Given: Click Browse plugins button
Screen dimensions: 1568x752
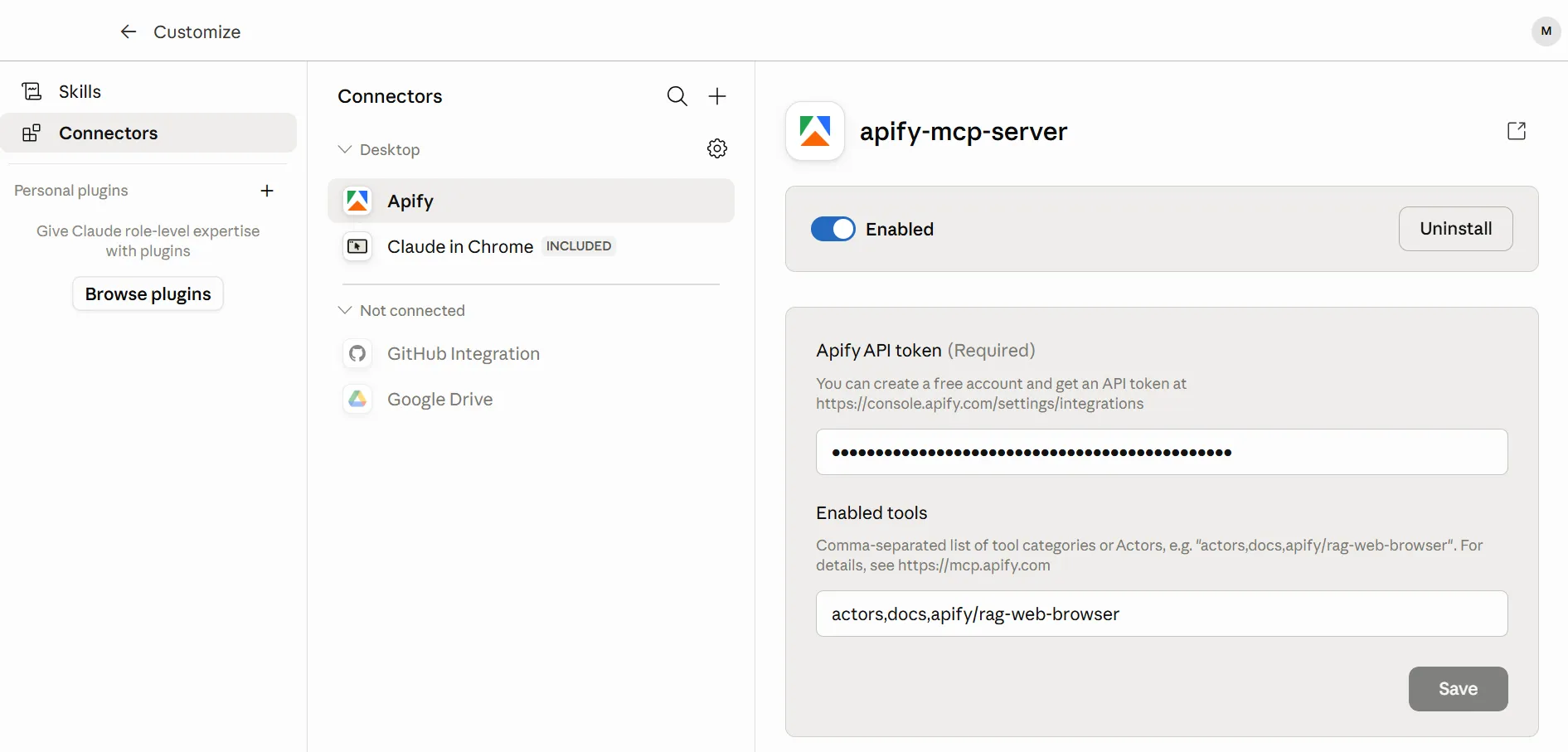Looking at the screenshot, I should (x=148, y=294).
